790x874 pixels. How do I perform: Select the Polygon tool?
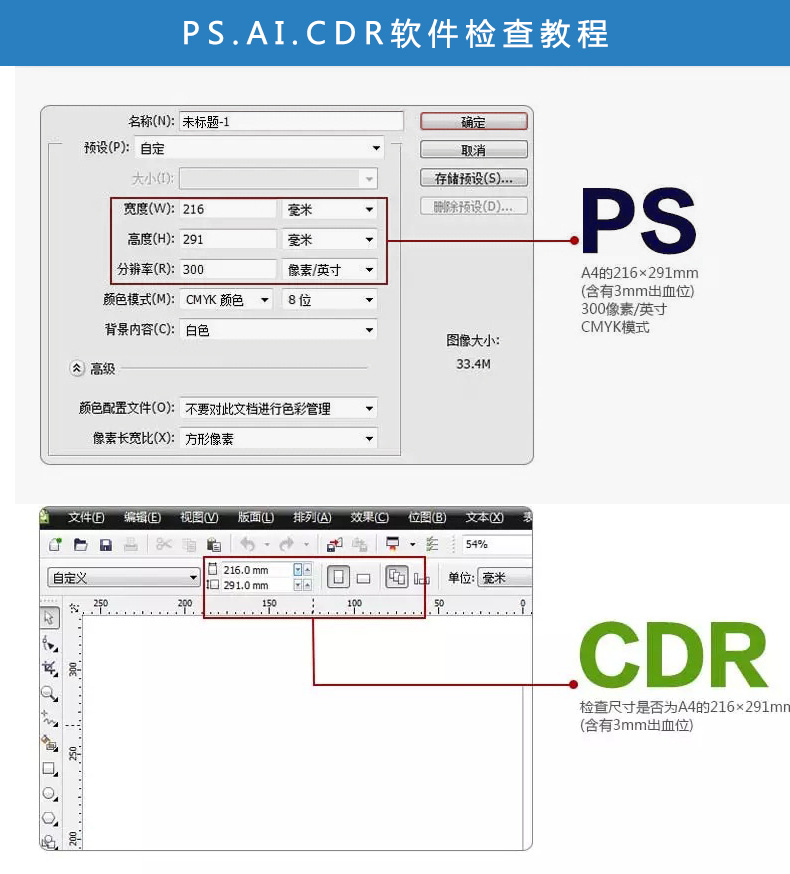tap(50, 818)
